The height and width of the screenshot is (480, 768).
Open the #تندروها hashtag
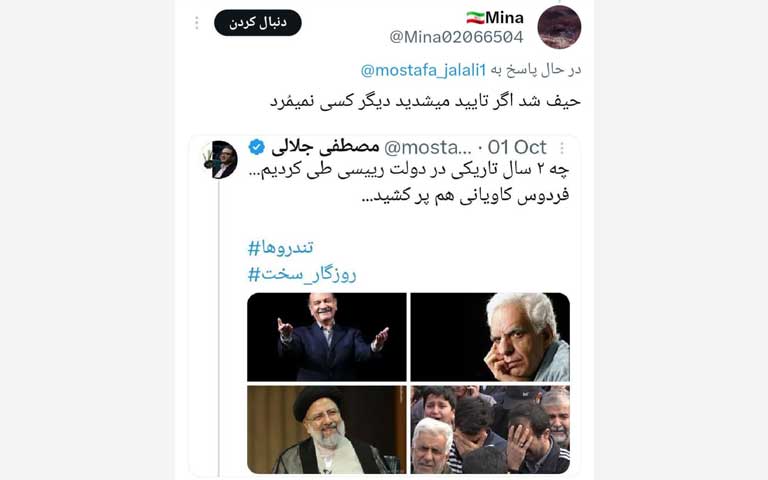(281, 248)
